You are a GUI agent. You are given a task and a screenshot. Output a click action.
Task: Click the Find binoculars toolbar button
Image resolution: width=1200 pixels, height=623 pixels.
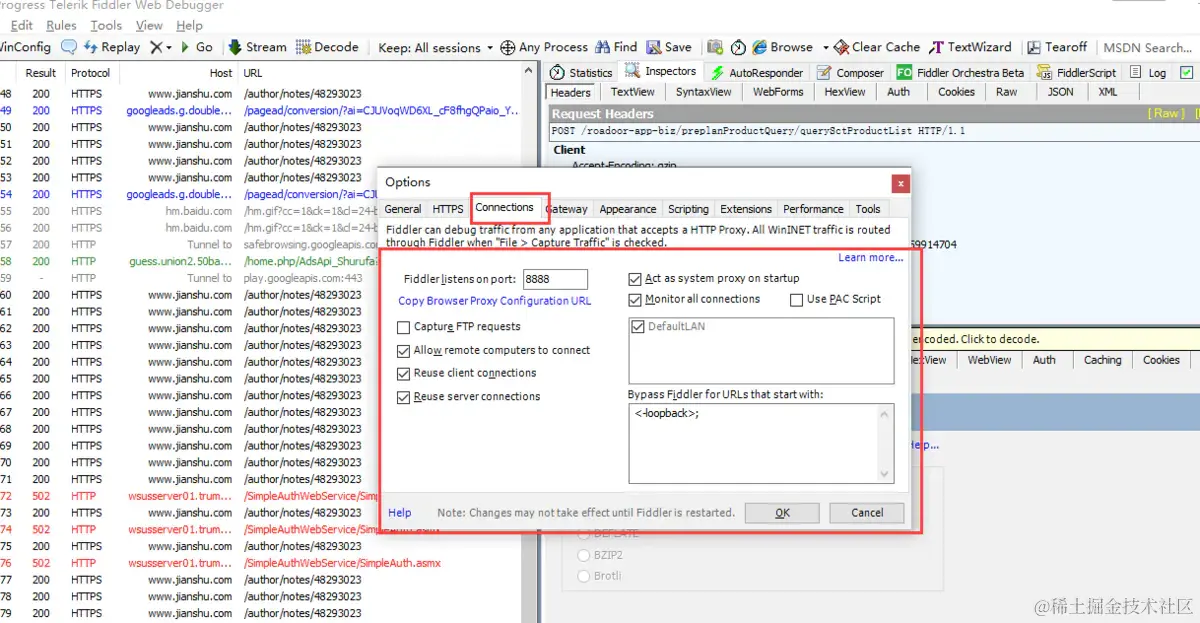coord(616,47)
